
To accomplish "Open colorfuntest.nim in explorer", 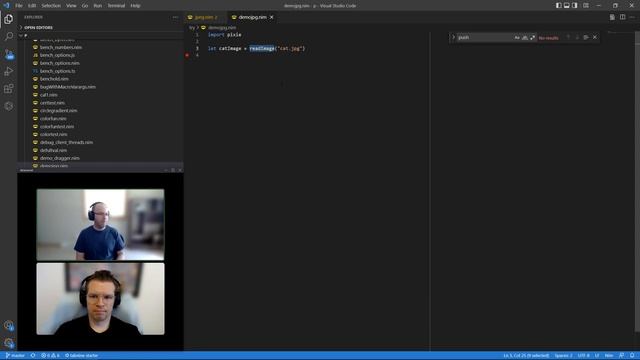I will 57,127.
